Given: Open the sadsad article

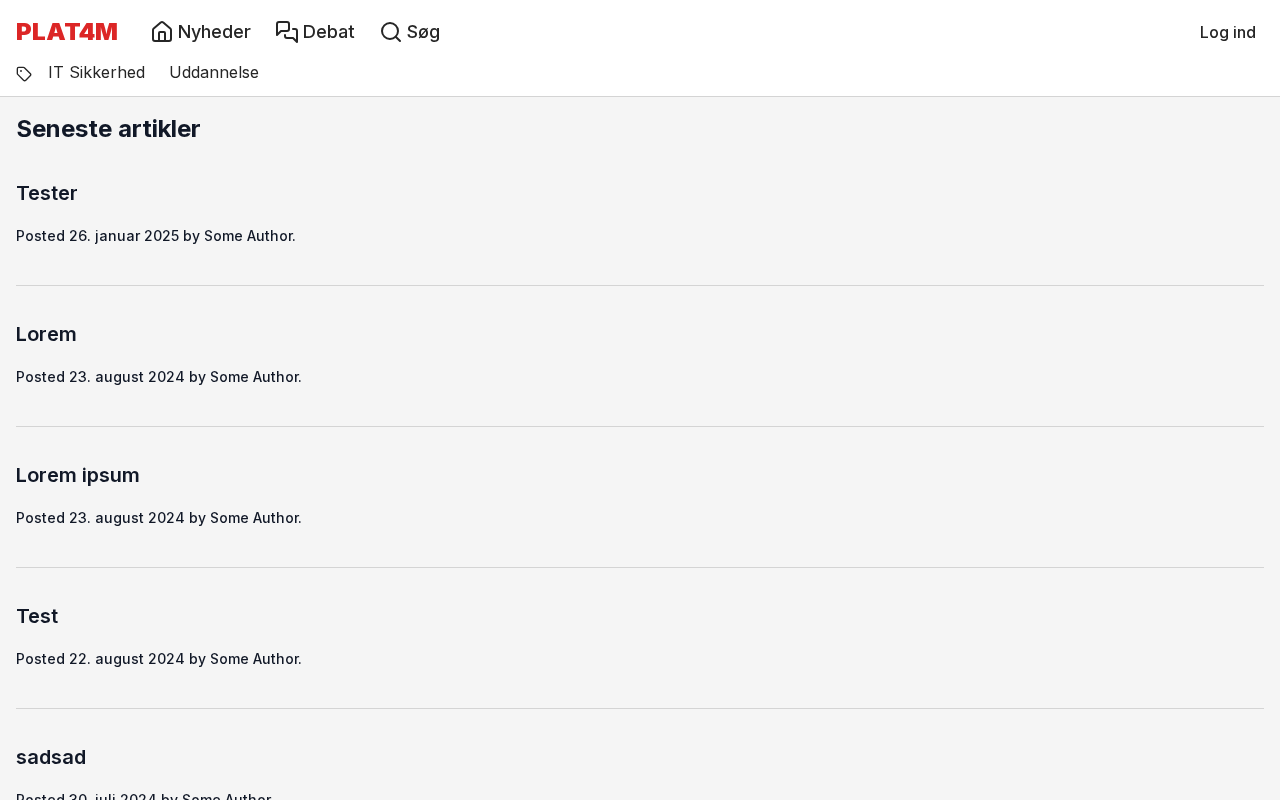Looking at the screenshot, I should point(51,757).
